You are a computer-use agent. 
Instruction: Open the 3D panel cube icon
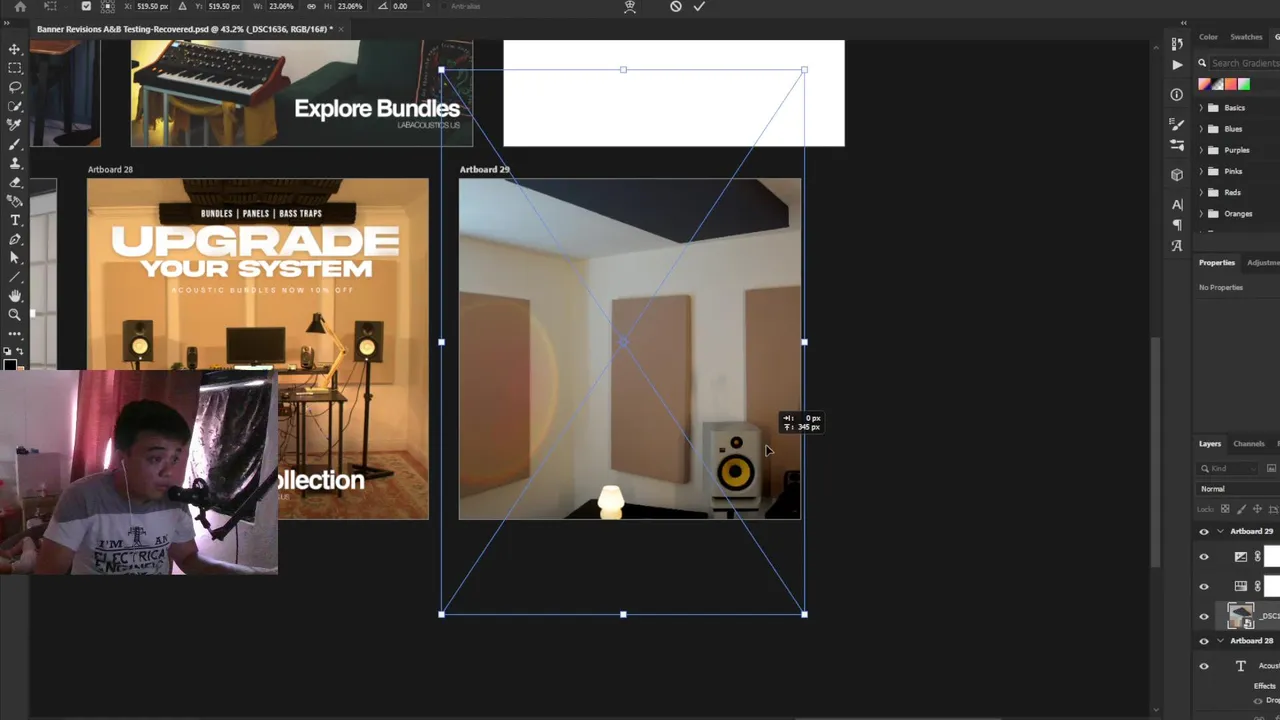[1177, 175]
